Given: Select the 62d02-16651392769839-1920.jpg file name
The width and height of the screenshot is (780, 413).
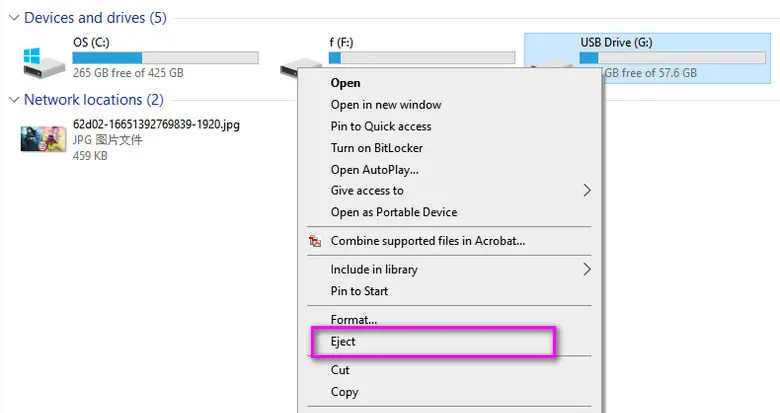Looking at the screenshot, I should pos(156,124).
